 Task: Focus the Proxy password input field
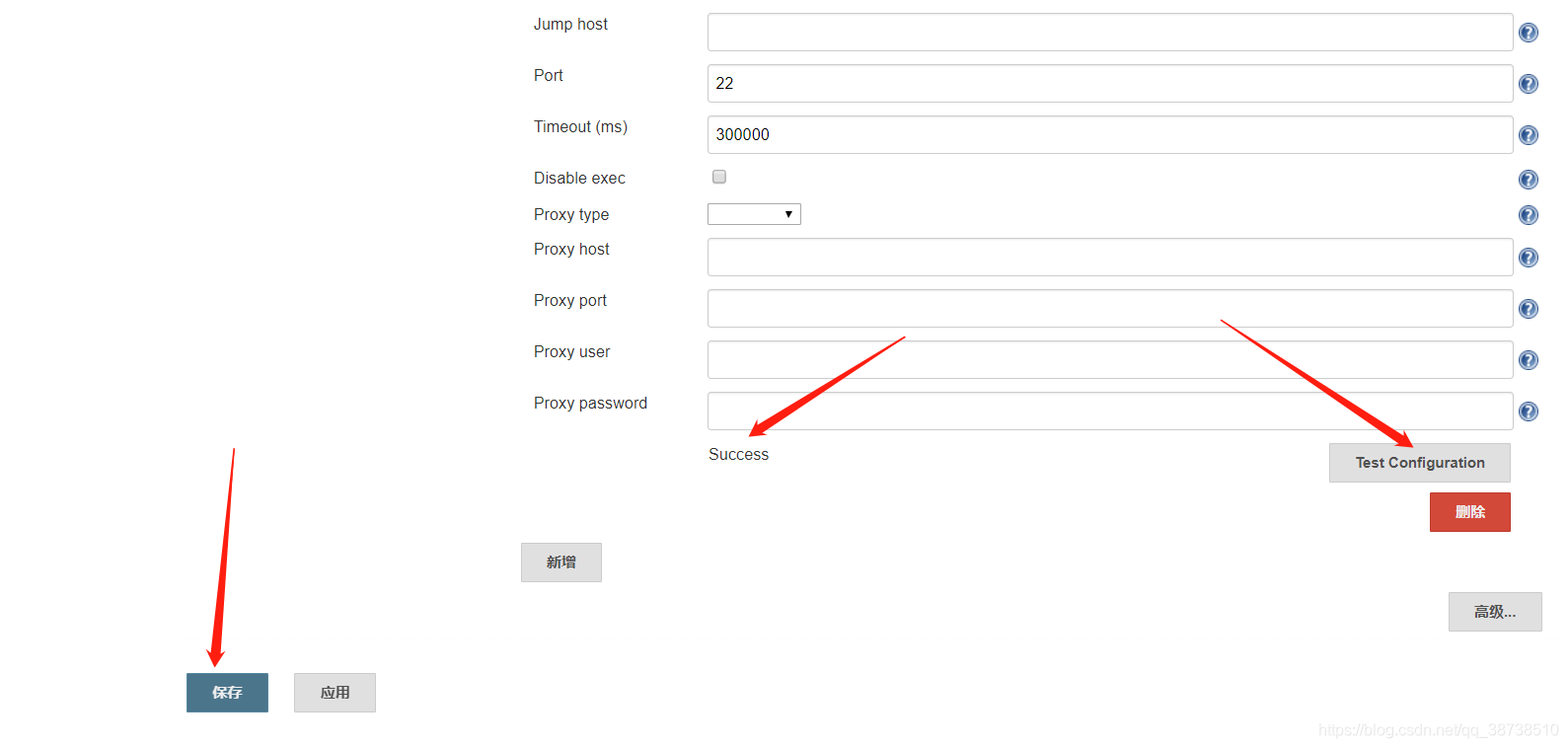click(x=1110, y=411)
